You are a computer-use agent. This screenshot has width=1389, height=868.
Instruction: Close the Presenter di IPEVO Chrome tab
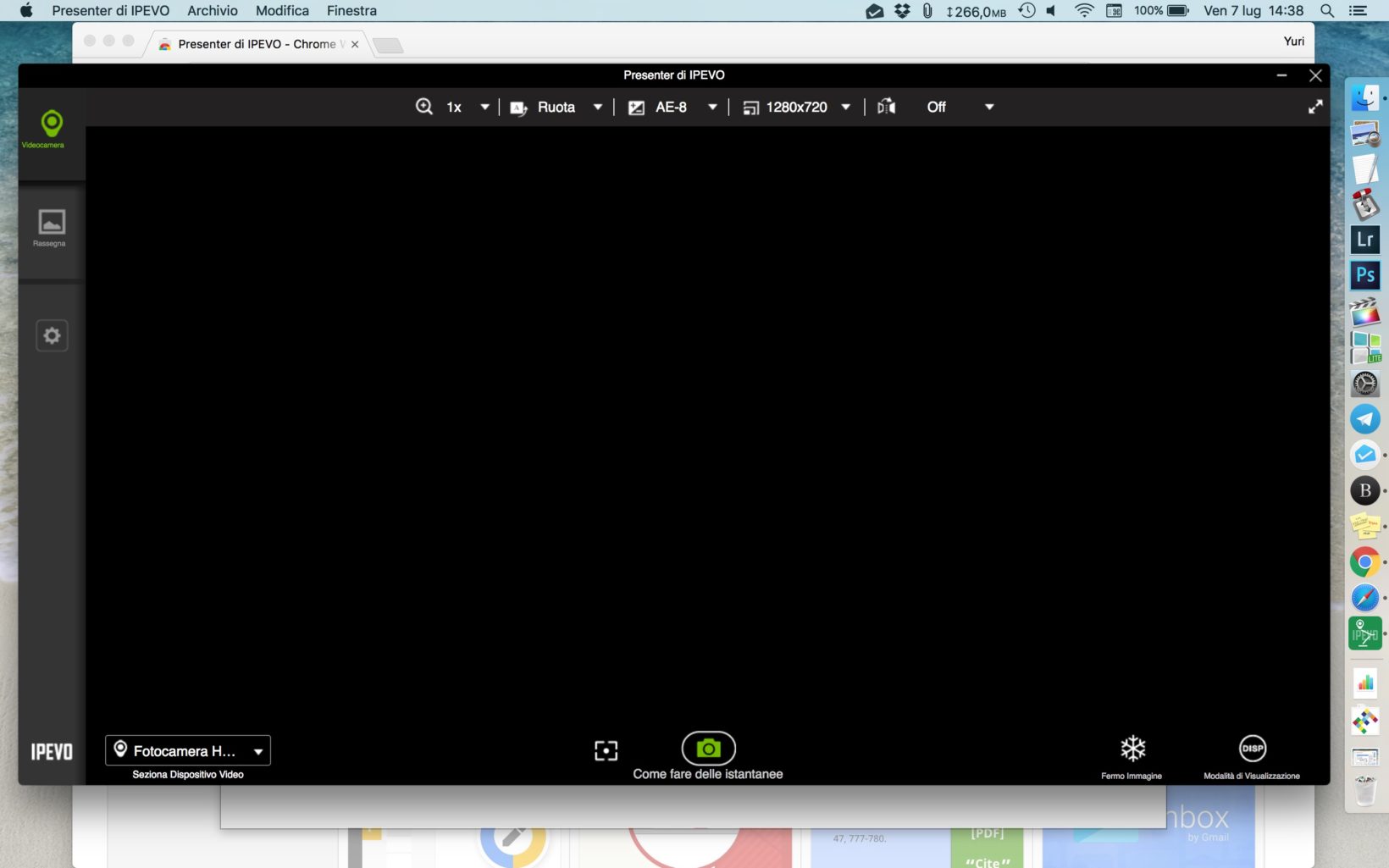point(355,44)
